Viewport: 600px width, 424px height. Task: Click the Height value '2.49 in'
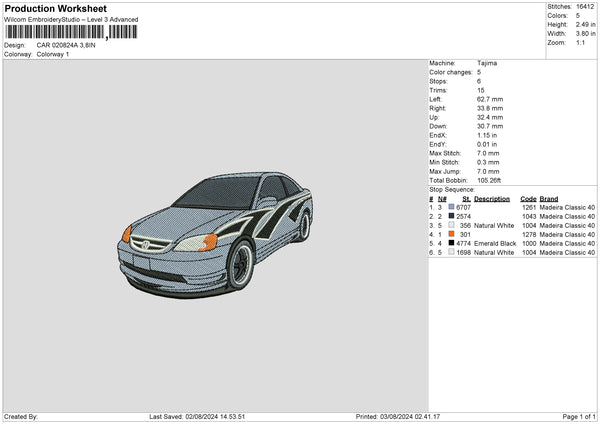tap(585, 24)
